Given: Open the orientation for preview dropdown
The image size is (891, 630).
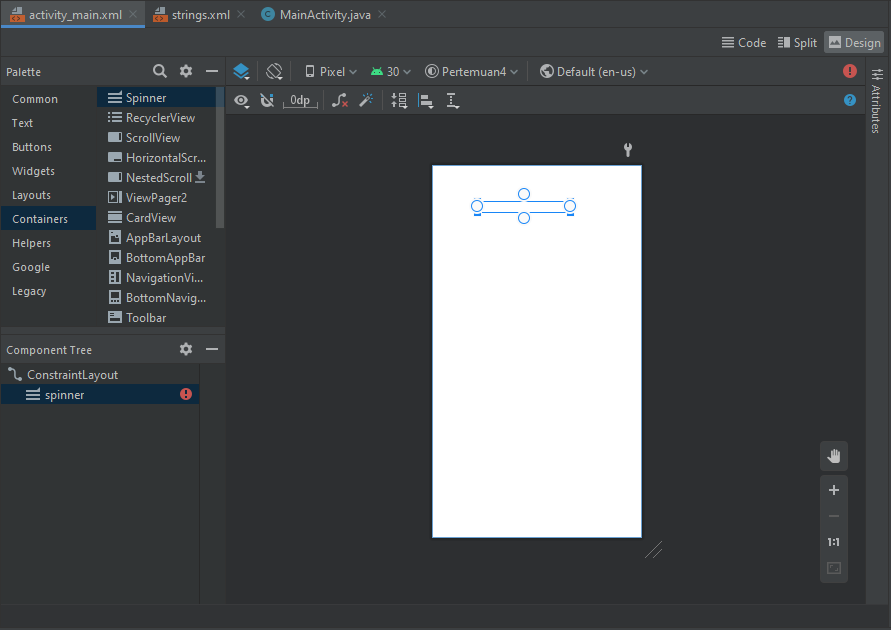Looking at the screenshot, I should (x=274, y=72).
